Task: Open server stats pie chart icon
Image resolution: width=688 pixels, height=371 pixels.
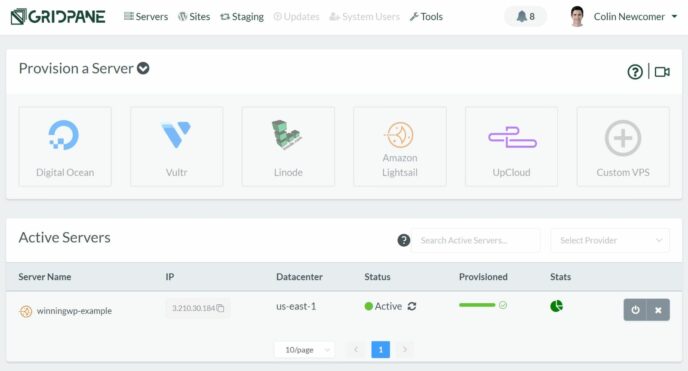Action: [556, 306]
